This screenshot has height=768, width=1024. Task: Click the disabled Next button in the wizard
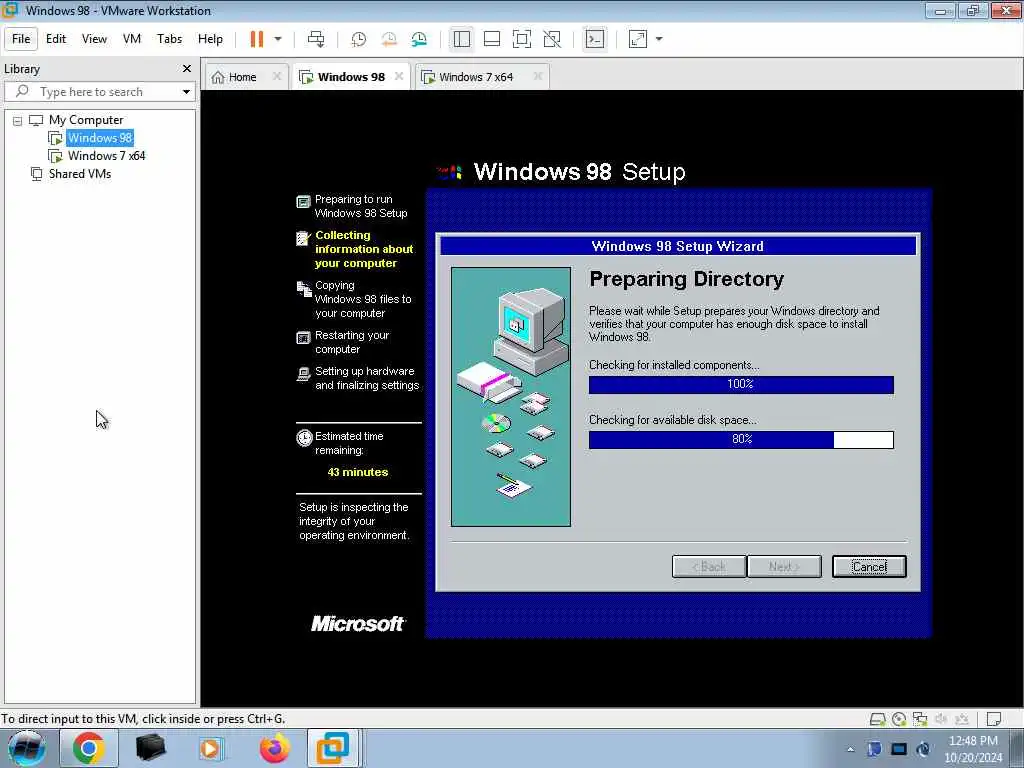(x=784, y=567)
